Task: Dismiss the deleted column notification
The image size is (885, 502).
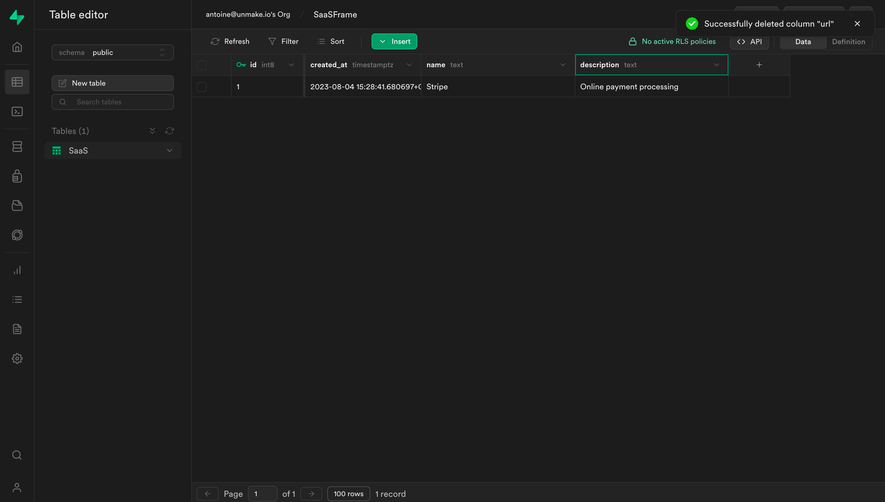Action: pos(857,24)
